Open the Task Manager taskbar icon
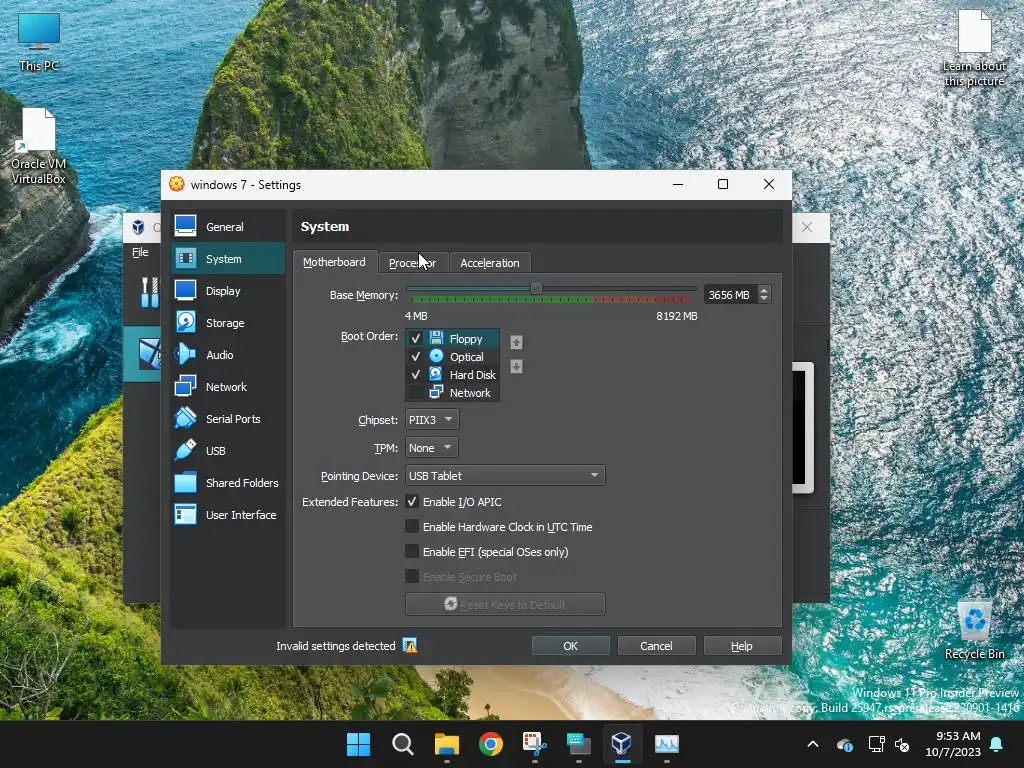Image resolution: width=1024 pixels, height=768 pixels. pyautogui.click(x=666, y=744)
